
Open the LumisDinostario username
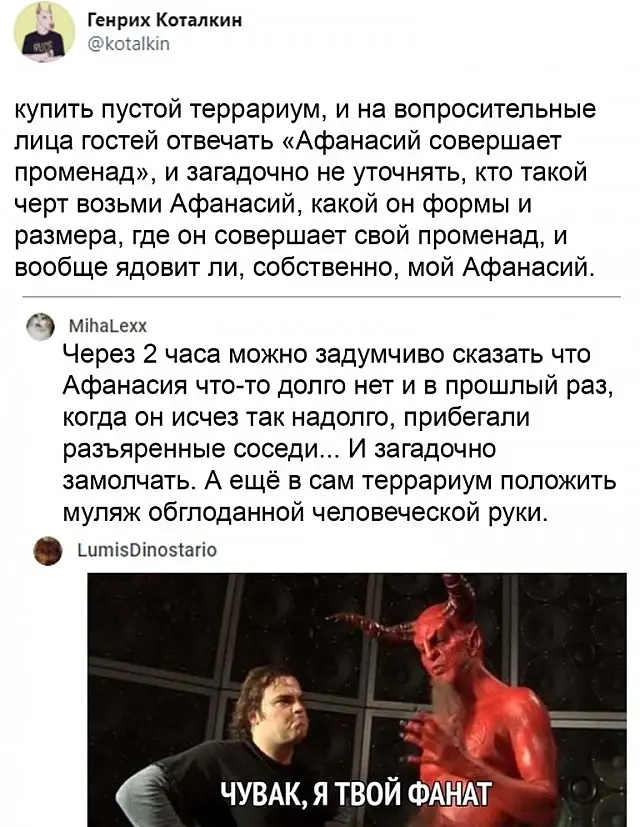pos(147,550)
